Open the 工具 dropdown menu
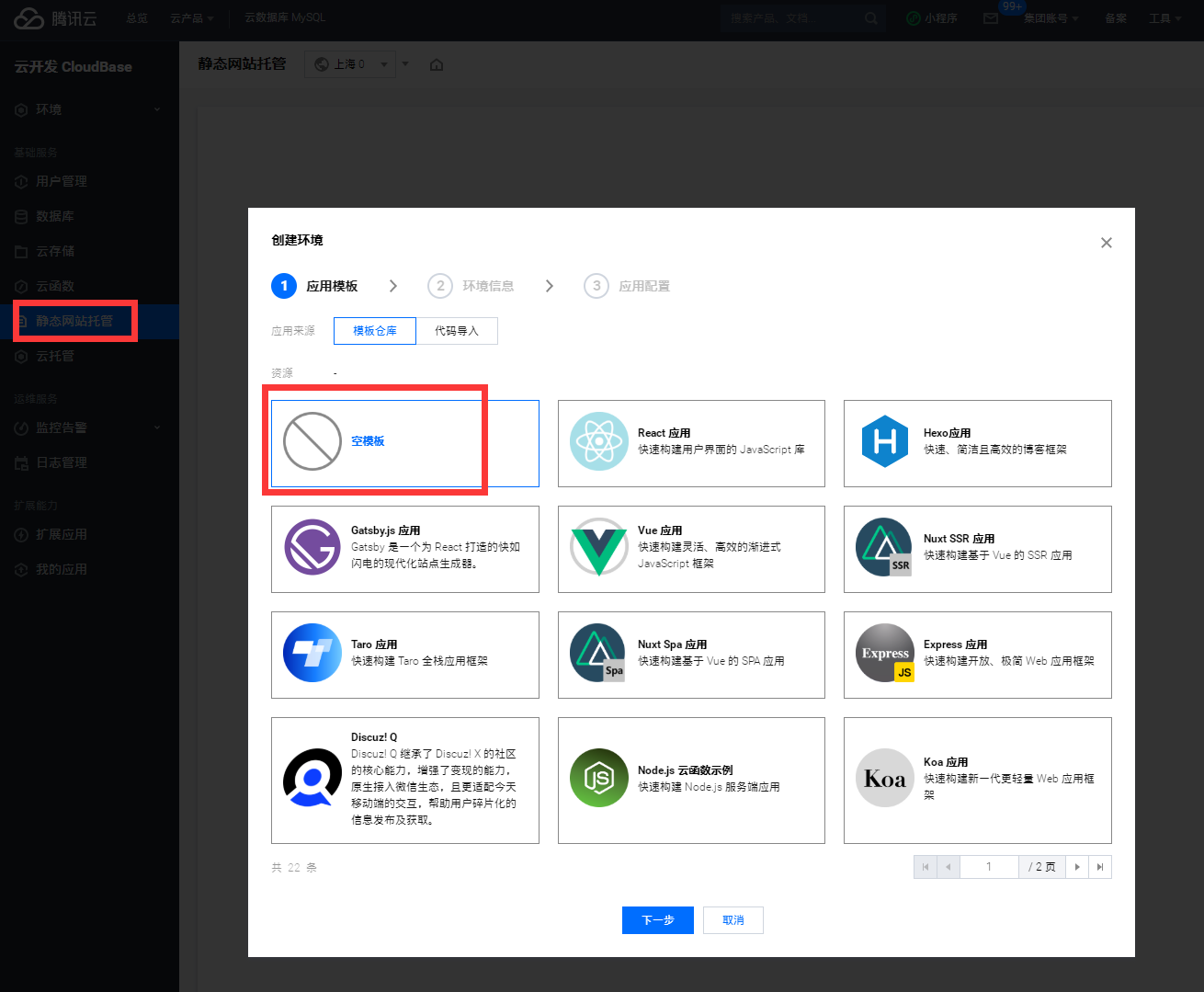1204x992 pixels. 1165,18
